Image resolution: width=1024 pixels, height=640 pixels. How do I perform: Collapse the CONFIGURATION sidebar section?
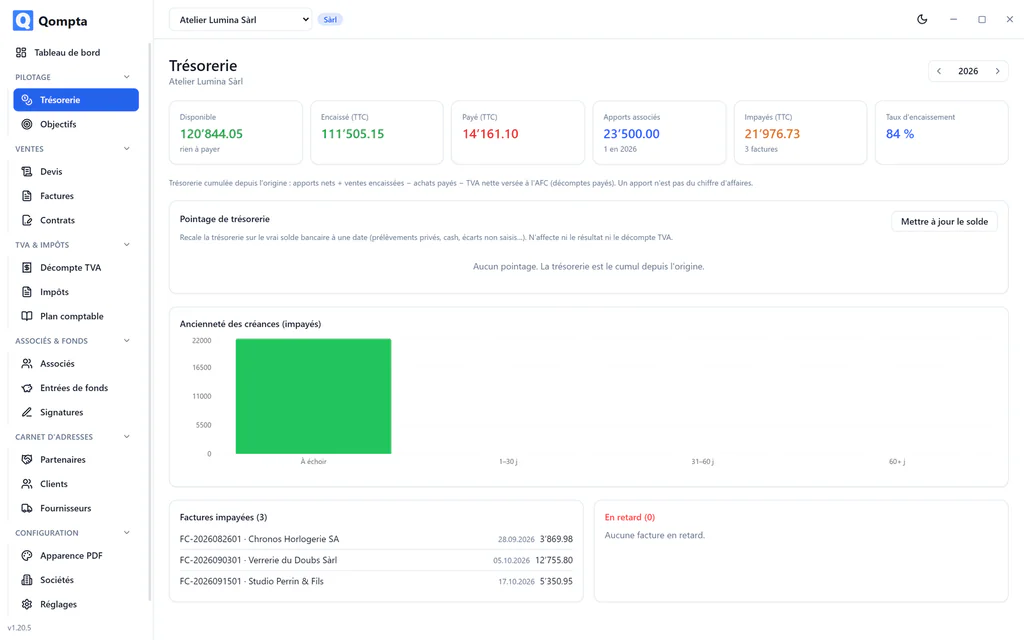pos(127,533)
